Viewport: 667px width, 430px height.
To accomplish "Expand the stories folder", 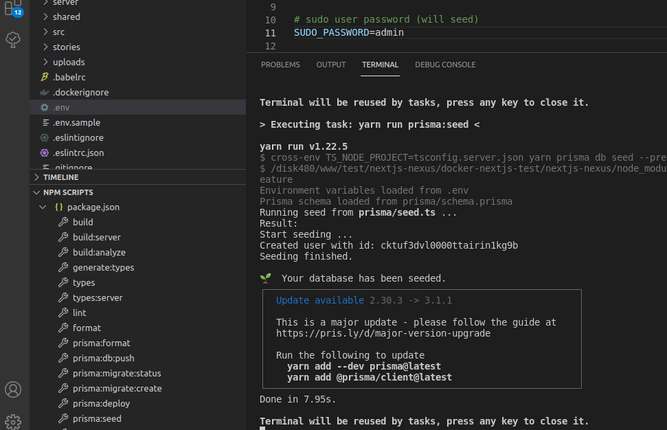I will pyautogui.click(x=45, y=47).
